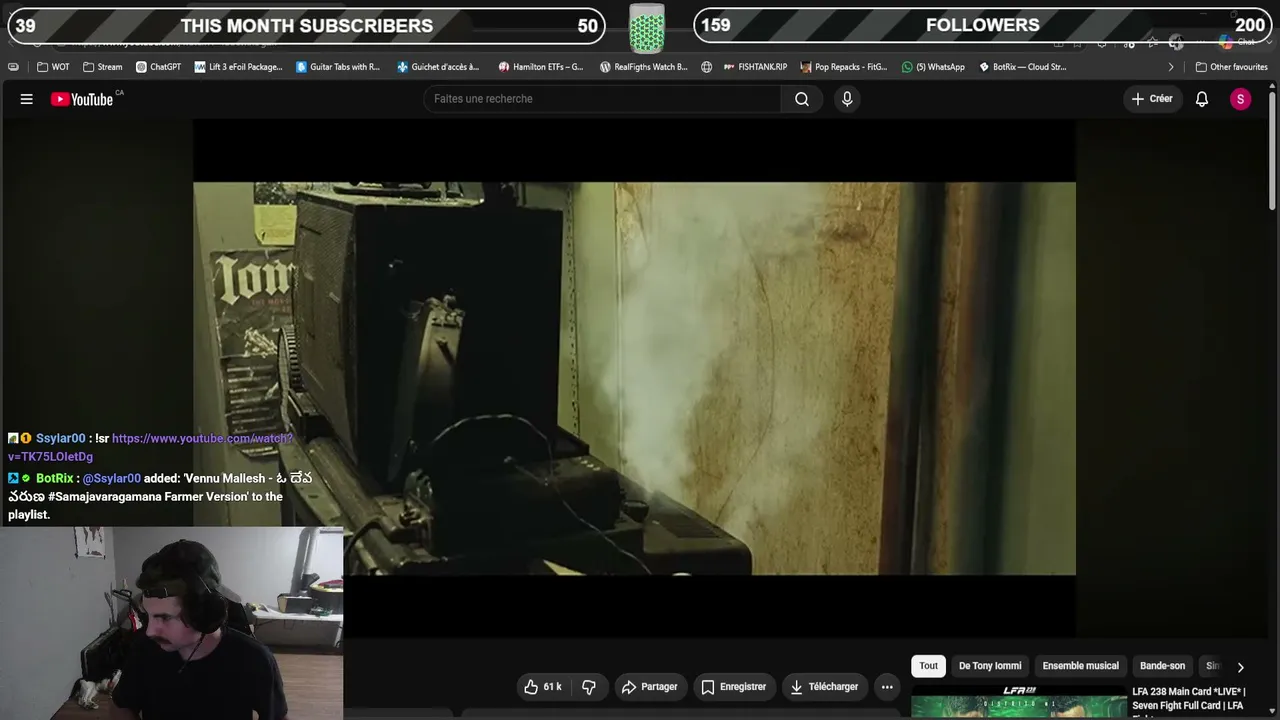Select the 'De Tony Iommi' chip
The height and width of the screenshot is (720, 1280).
click(x=990, y=666)
